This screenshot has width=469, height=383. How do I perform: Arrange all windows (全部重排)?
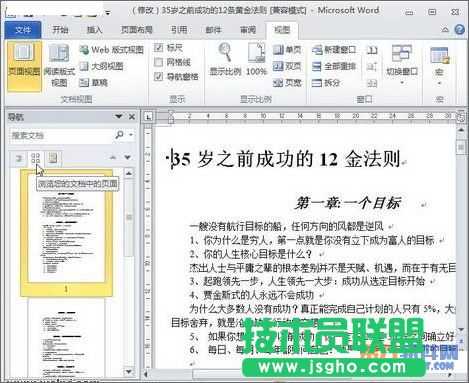(x=334, y=66)
